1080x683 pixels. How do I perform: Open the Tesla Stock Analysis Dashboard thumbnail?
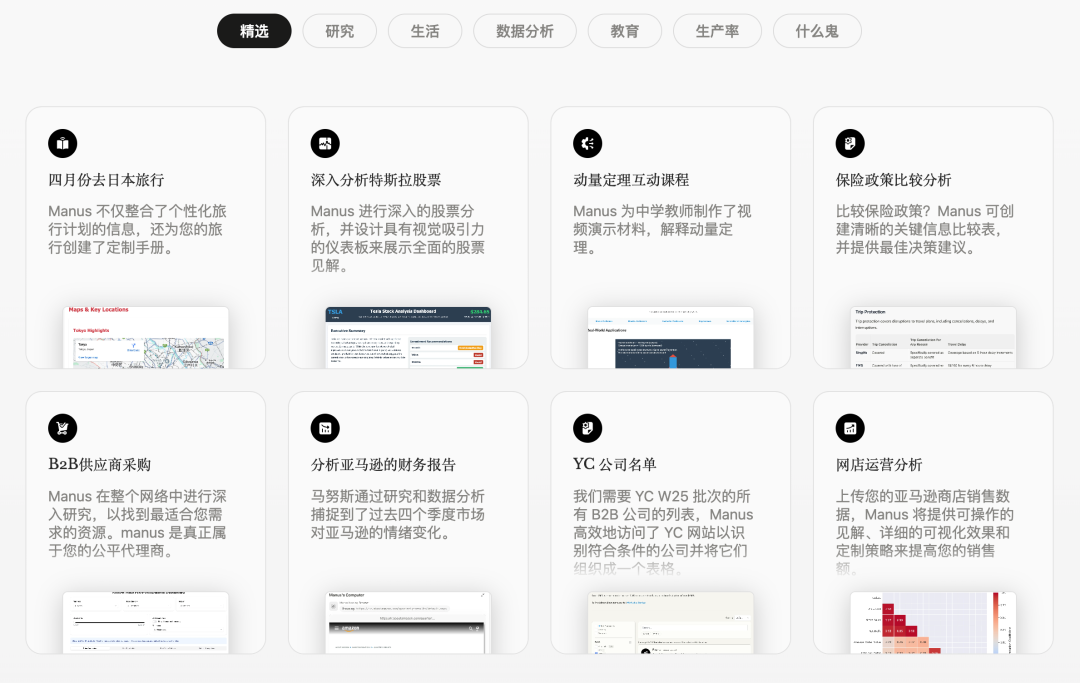click(x=408, y=337)
